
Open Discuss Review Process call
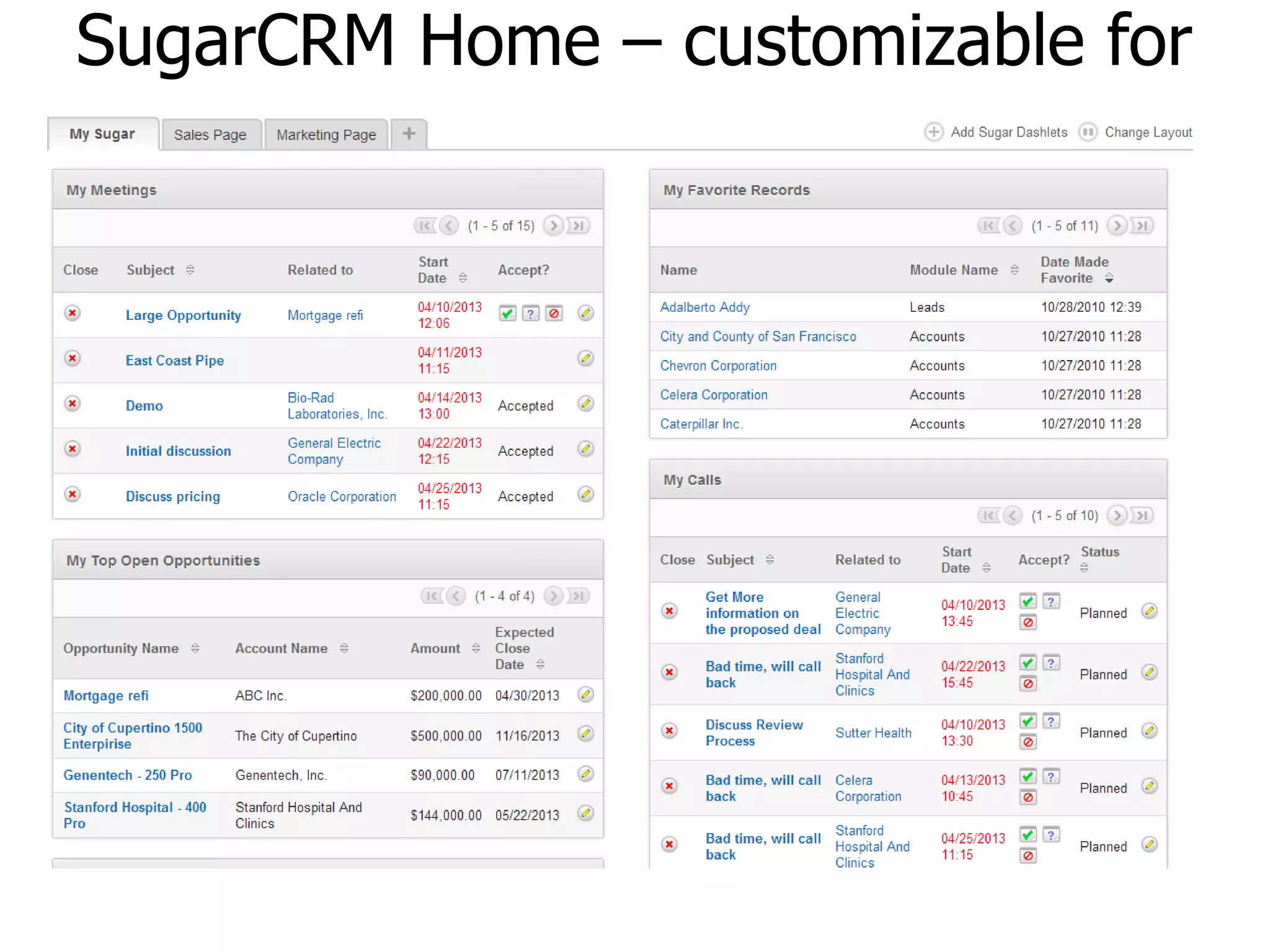754,733
